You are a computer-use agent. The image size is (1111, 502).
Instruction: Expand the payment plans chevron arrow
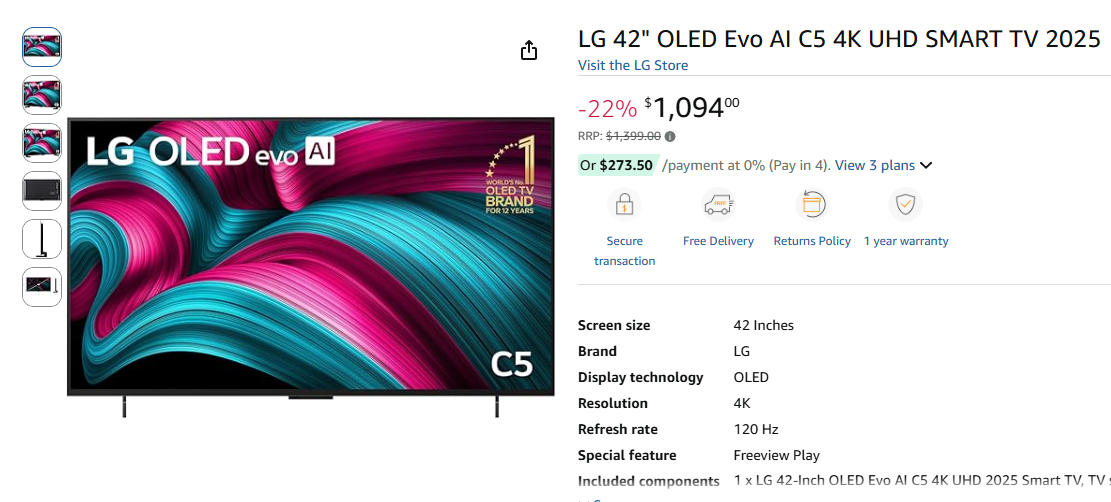[926, 166]
